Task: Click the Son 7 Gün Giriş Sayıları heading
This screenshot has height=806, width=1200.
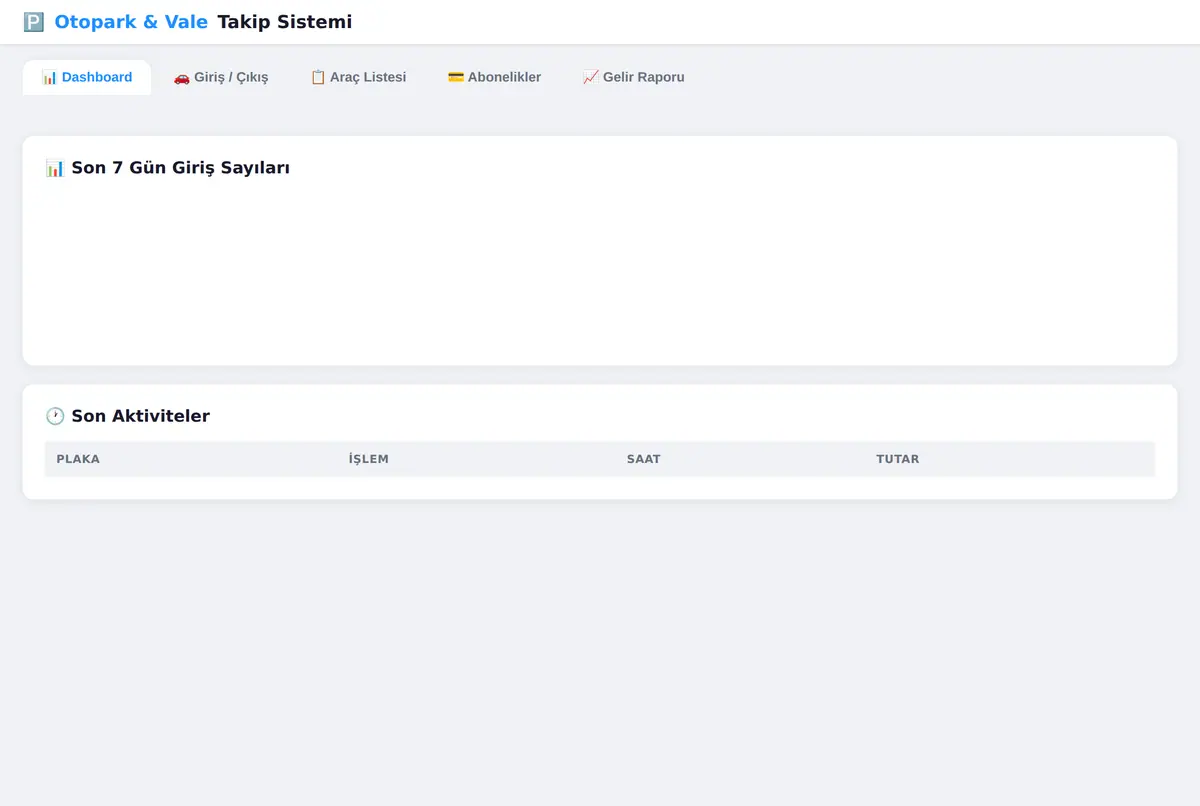Action: pyautogui.click(x=168, y=168)
